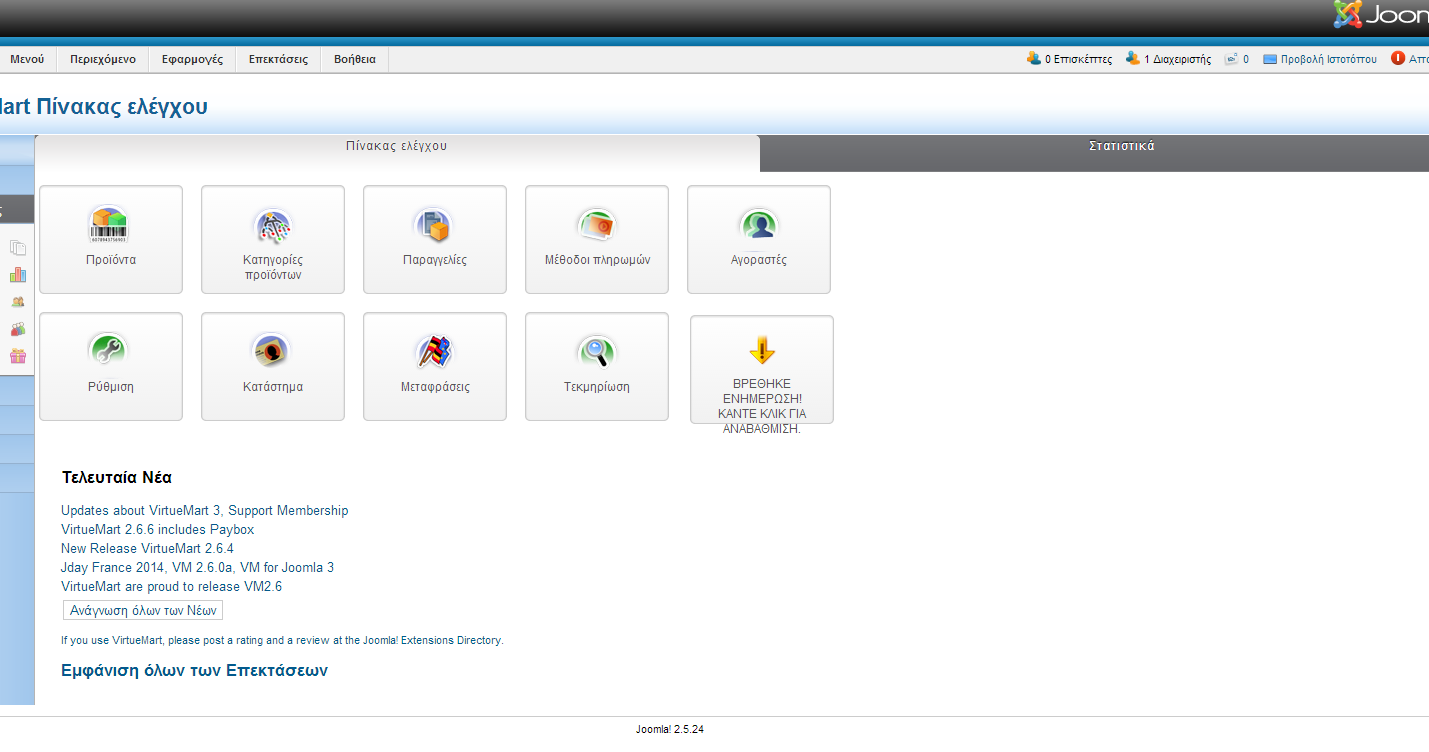This screenshot has width=1429, height=752.
Task: Click the sidebar two-users icon
Action: (18, 302)
